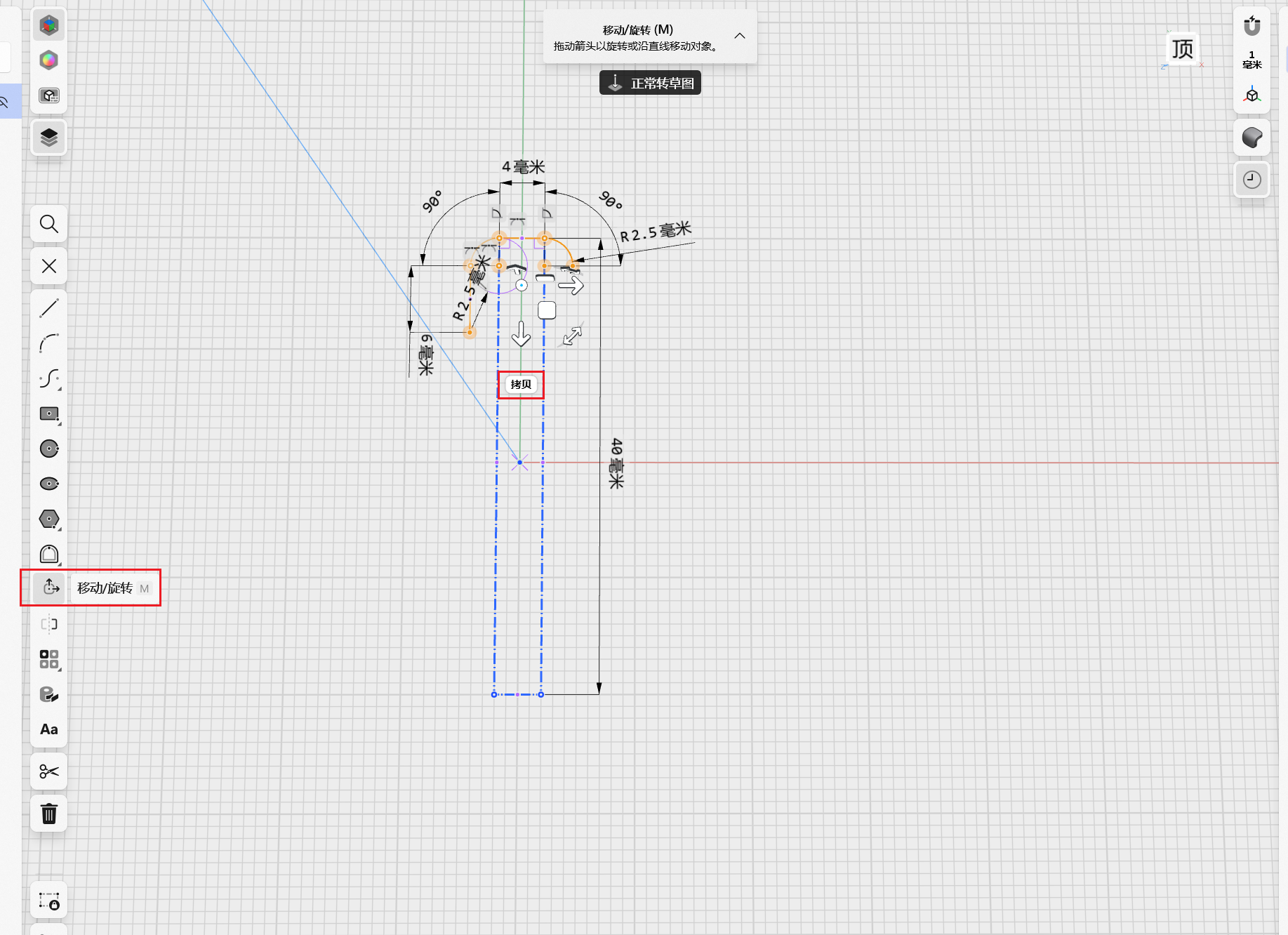
Task: Open the colorful cube app menu icon
Action: 49,26
